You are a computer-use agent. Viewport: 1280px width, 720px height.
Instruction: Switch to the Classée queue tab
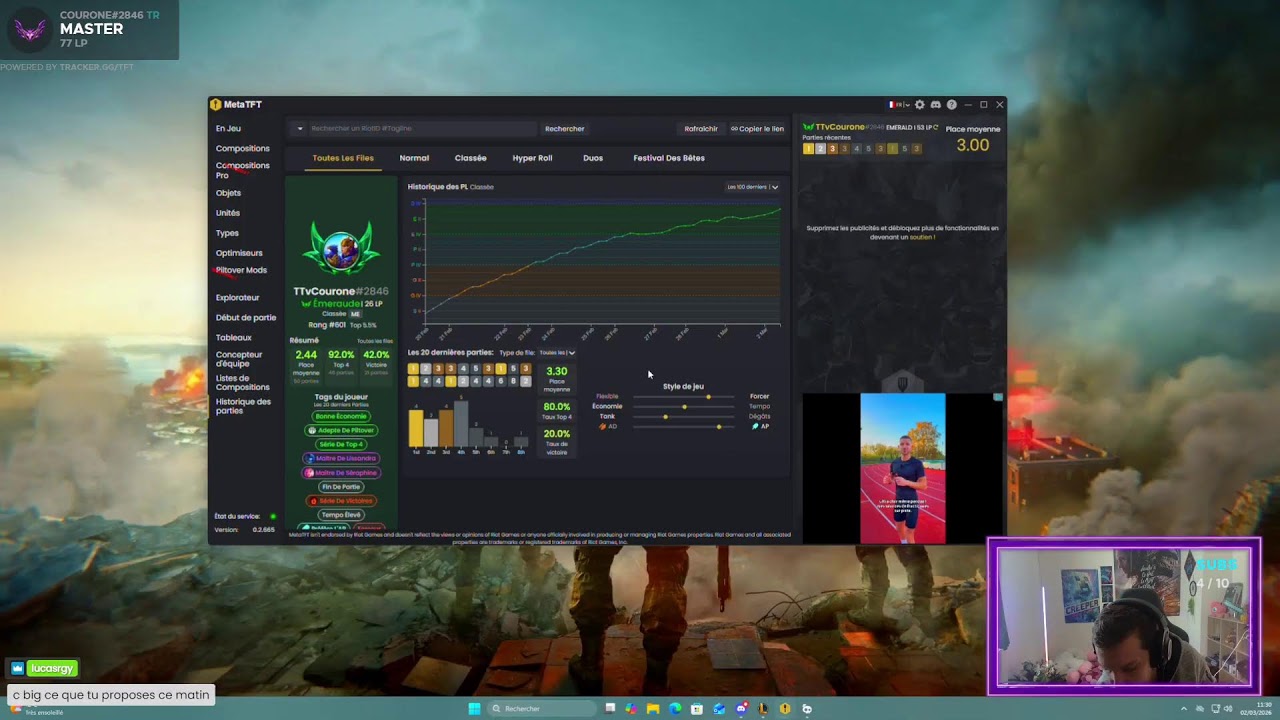click(470, 158)
